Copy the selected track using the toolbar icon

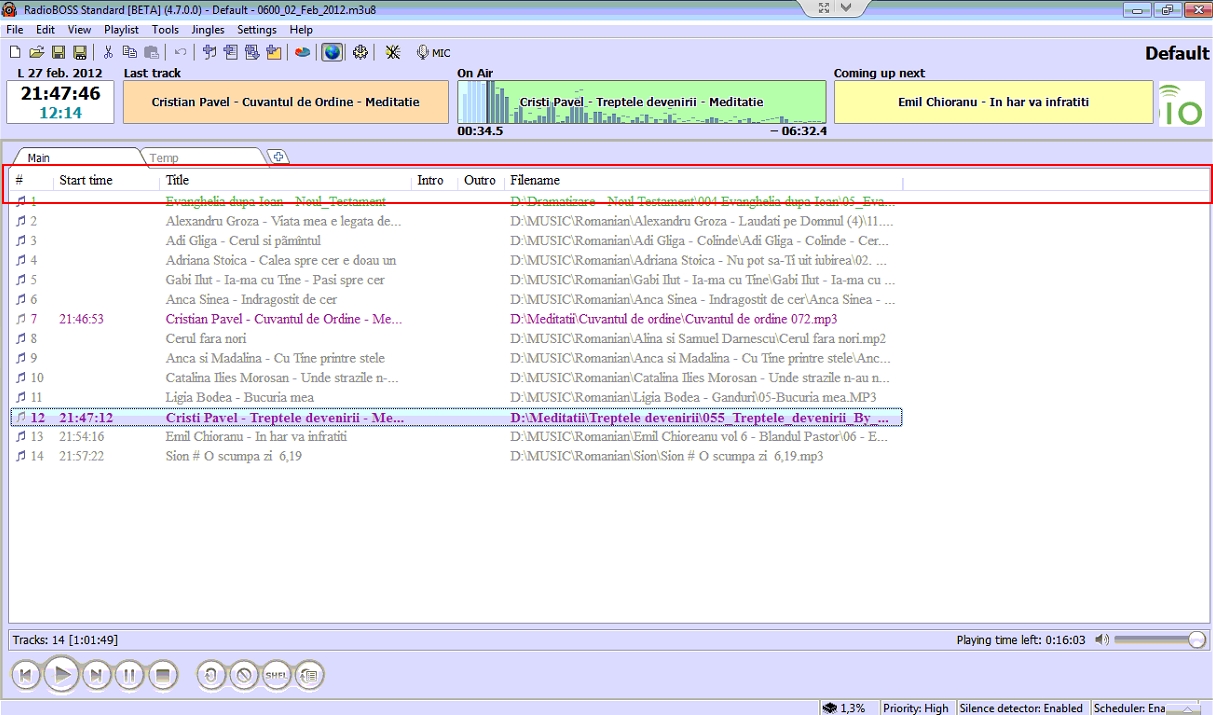pos(129,52)
